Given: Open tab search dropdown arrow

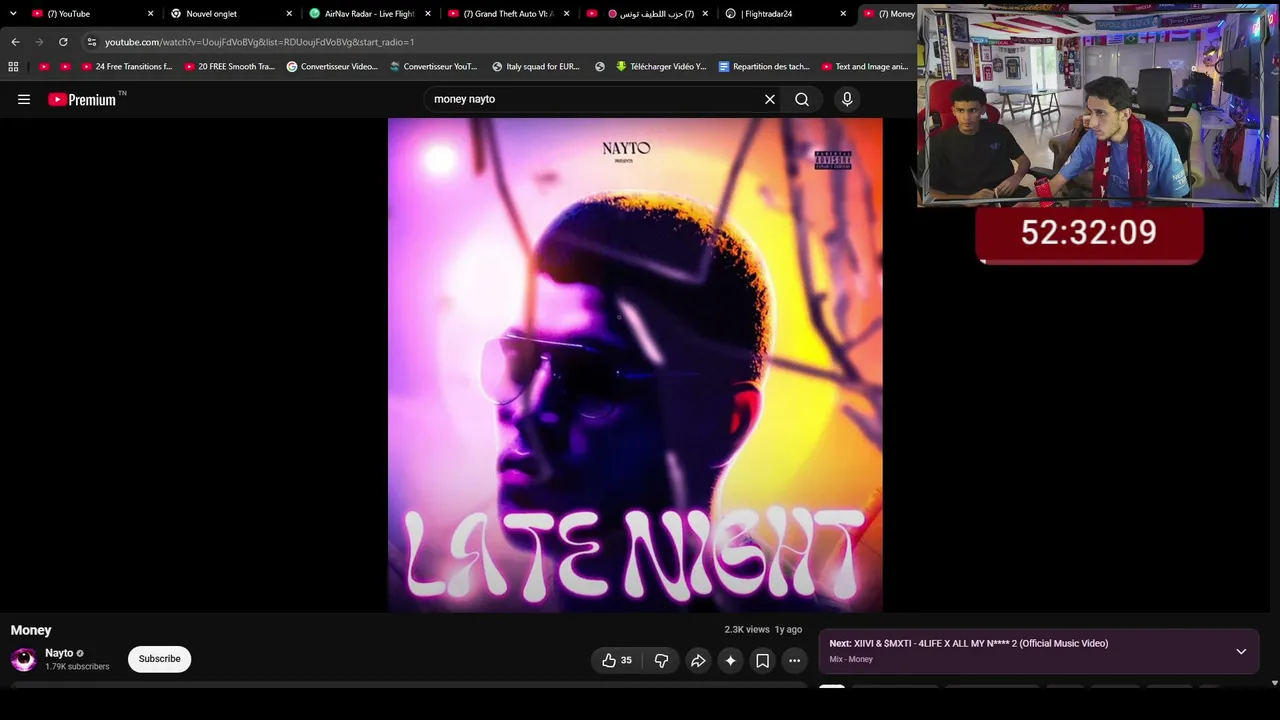Looking at the screenshot, I should [13, 14].
